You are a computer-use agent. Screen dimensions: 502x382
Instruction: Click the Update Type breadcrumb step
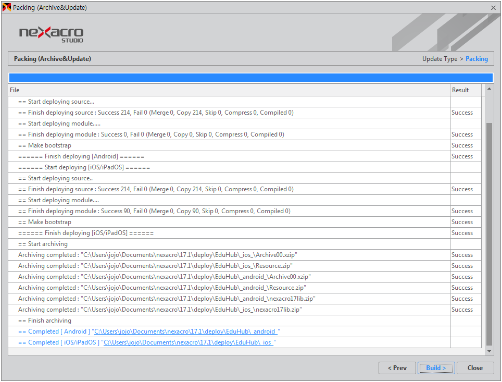(x=440, y=59)
